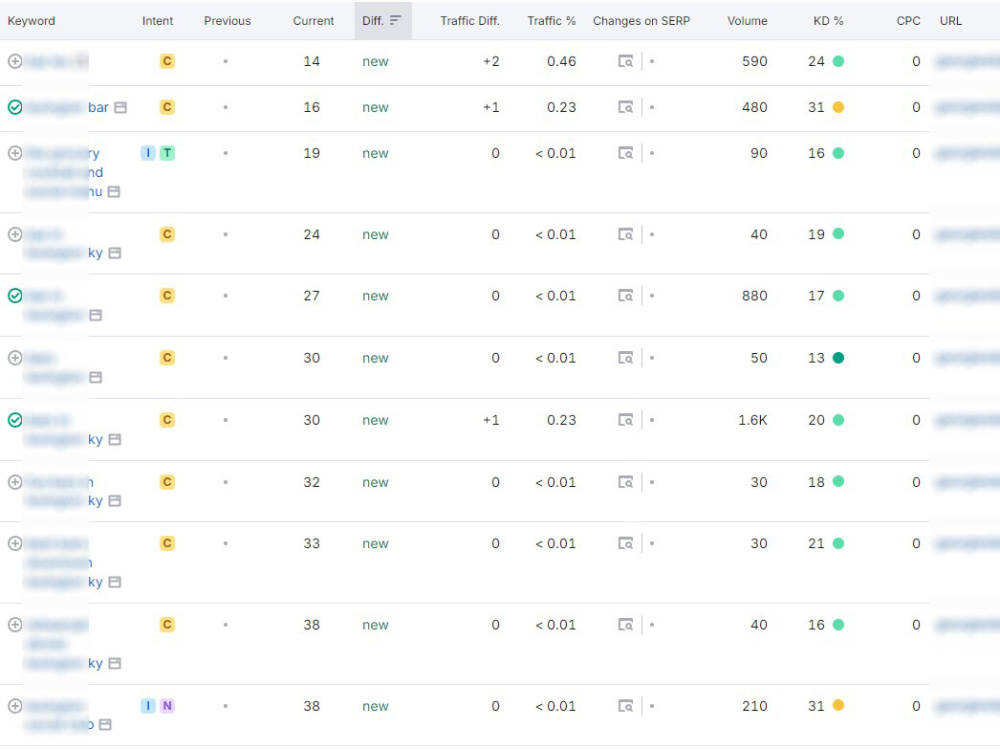The width and height of the screenshot is (1000, 750).
Task: Open keyword link ending in 'bar'
Action: pos(67,107)
